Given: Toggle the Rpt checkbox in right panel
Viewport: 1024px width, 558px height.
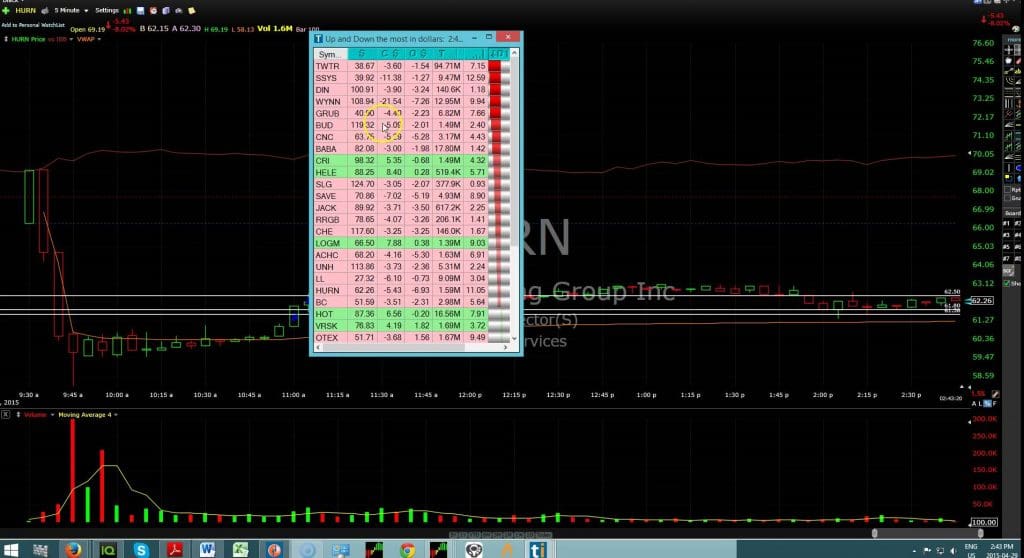Looking at the screenshot, I should coord(1008,189).
